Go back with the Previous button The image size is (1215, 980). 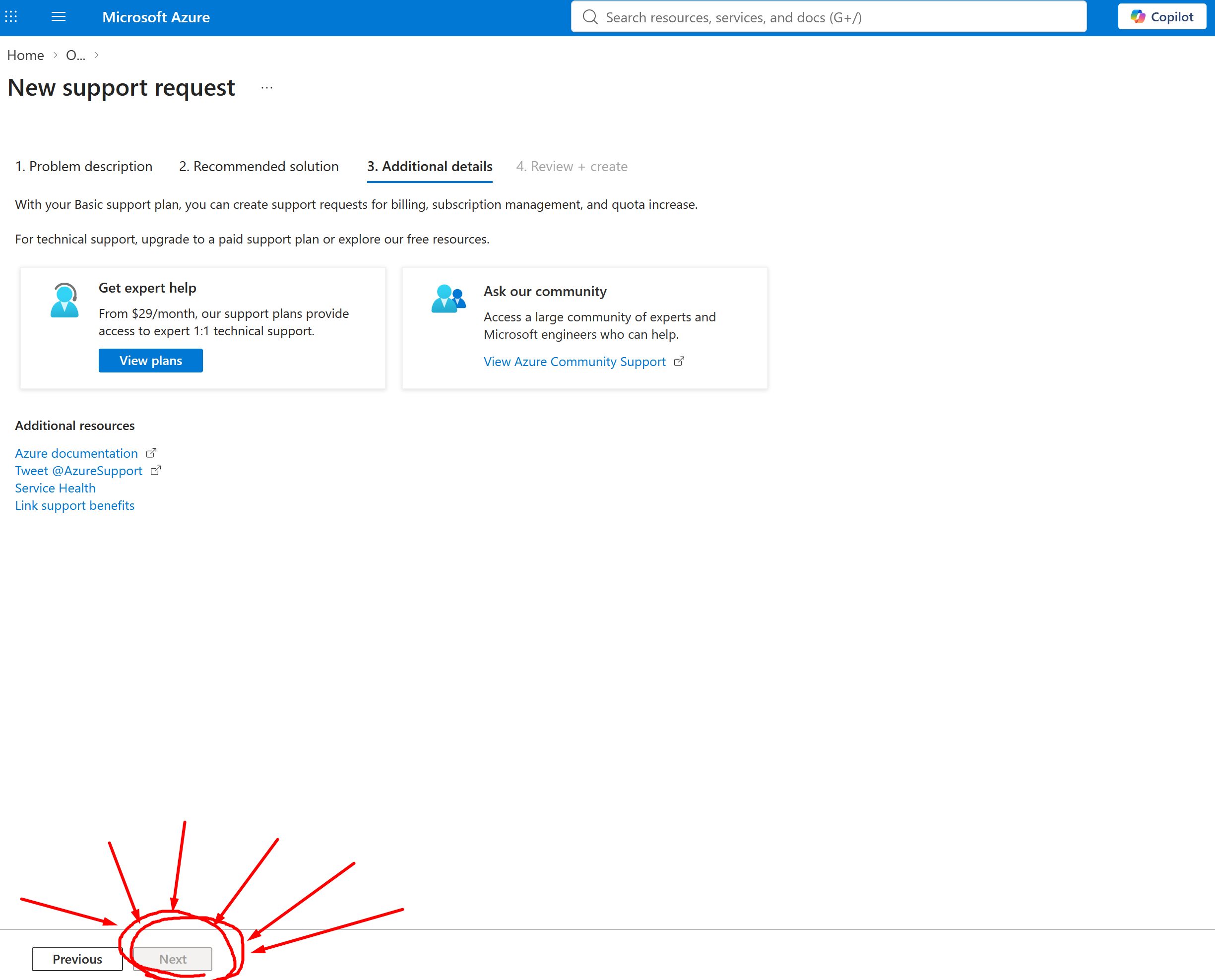coord(77,959)
